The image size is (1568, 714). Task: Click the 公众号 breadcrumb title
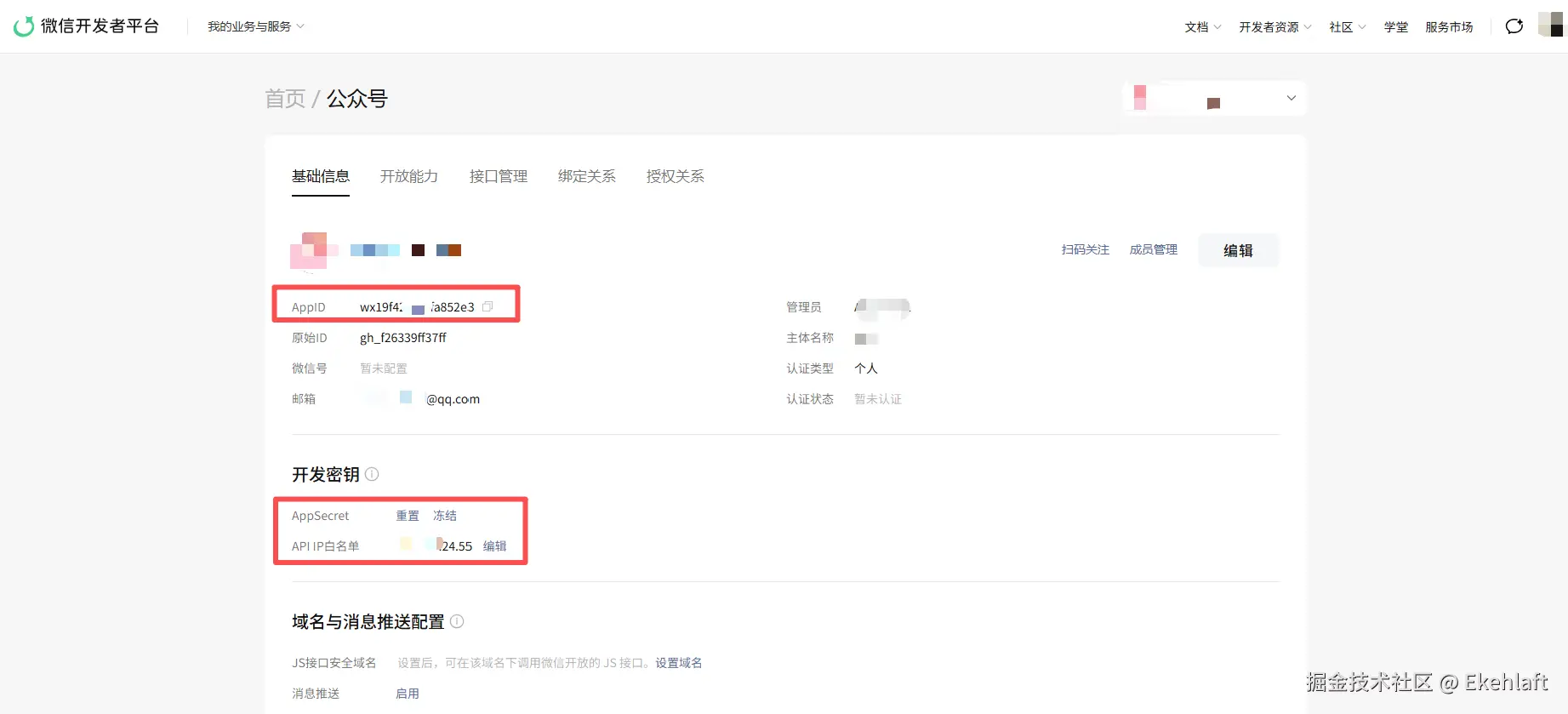click(357, 99)
